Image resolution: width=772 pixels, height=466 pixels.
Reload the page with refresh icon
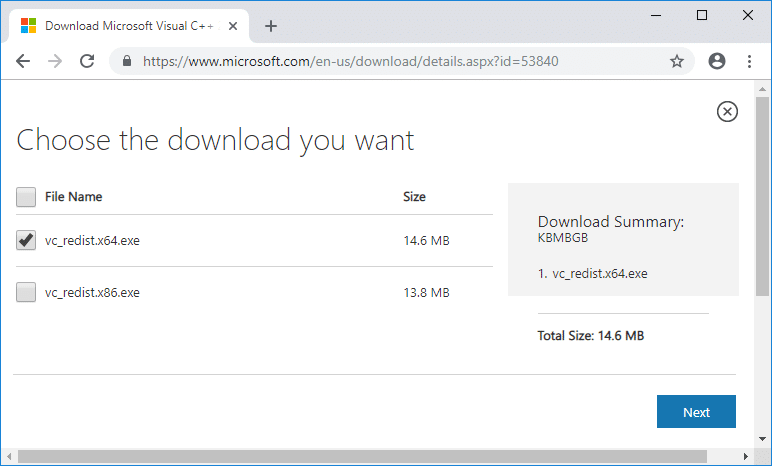(x=87, y=61)
